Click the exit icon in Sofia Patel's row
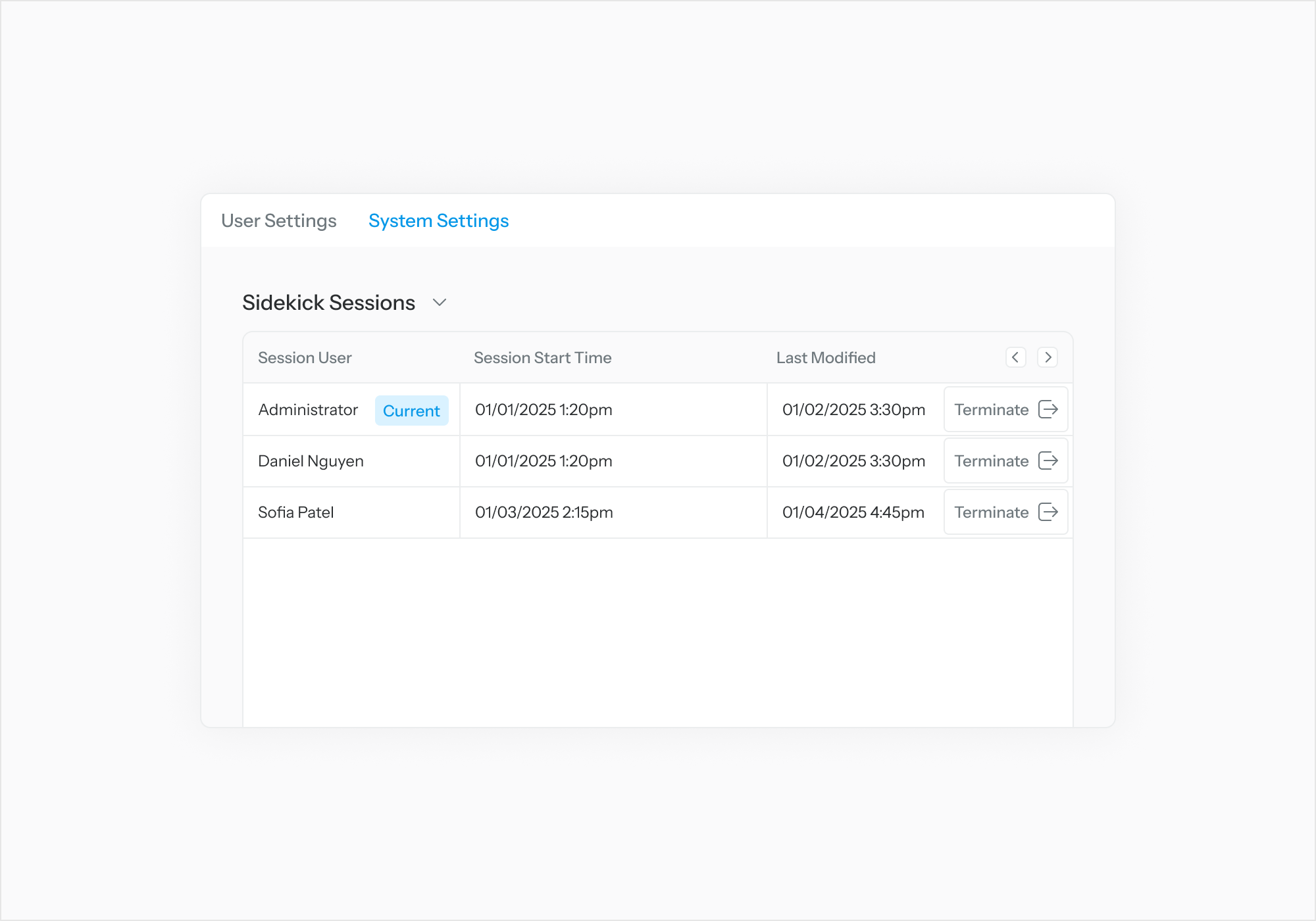The image size is (1316, 921). click(1048, 512)
